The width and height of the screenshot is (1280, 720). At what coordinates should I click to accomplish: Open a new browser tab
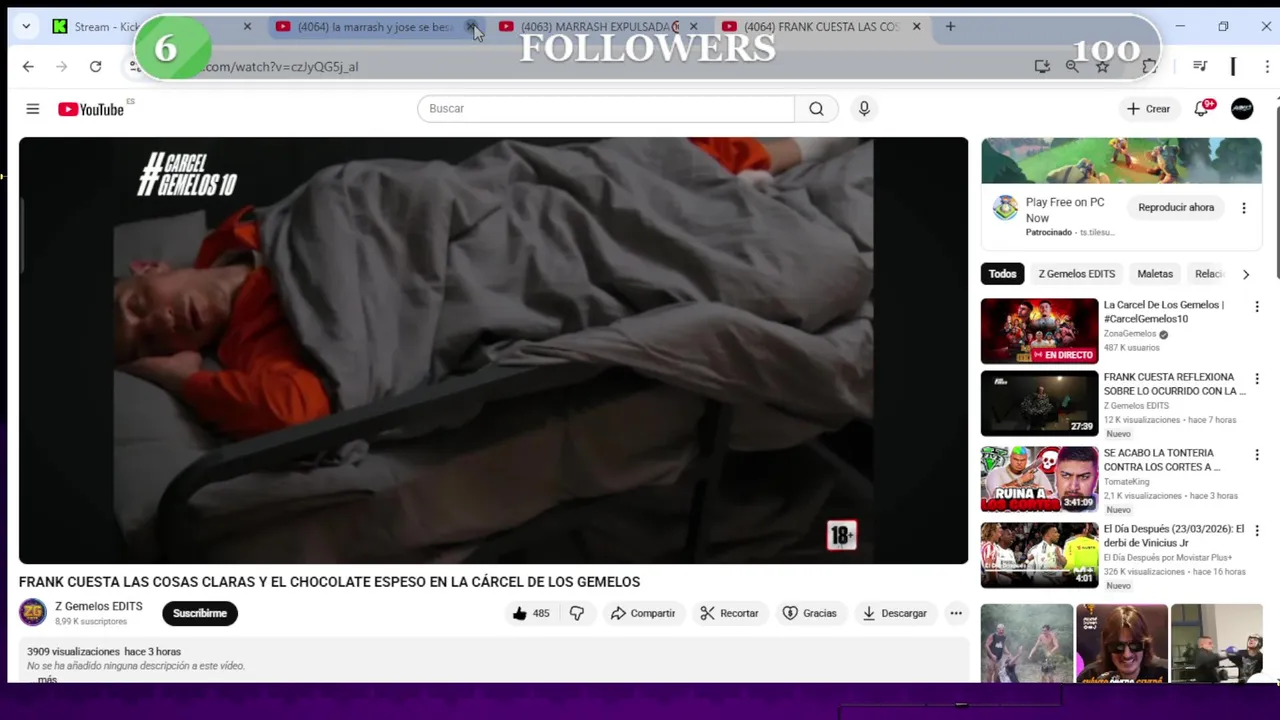950,26
